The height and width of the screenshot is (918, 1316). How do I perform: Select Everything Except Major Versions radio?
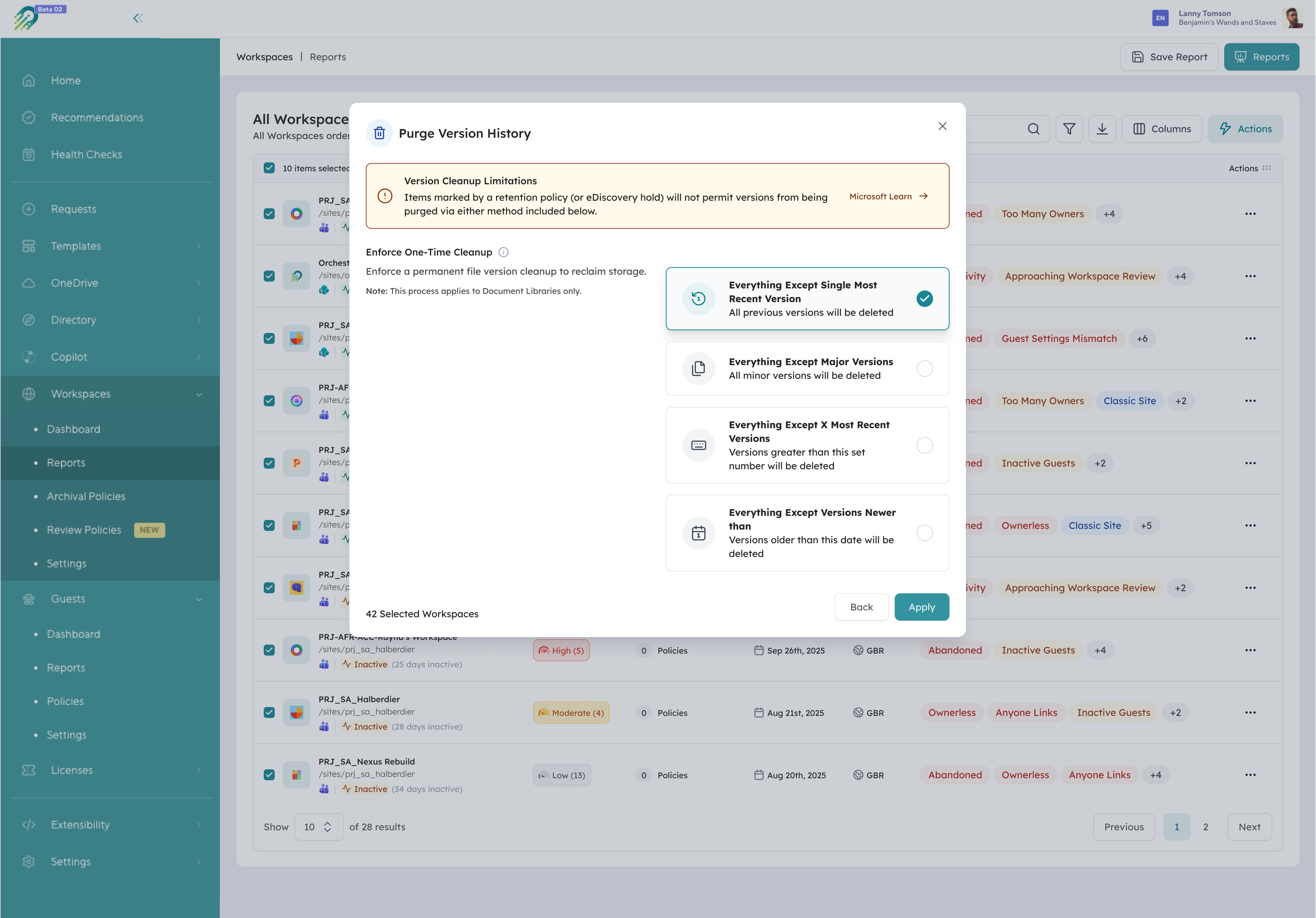tap(924, 369)
